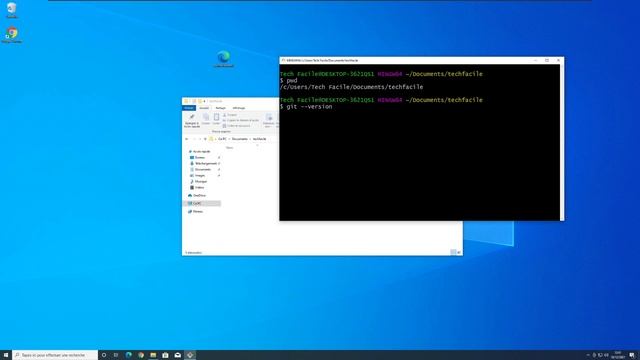This screenshot has width=640, height=360.
Task: Open the network status tray icon
Action: [600, 355]
